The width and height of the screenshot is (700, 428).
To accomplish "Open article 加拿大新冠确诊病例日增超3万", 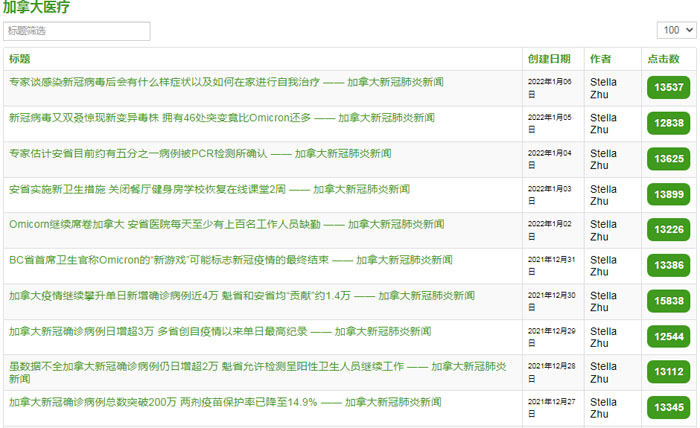I will click(x=209, y=331).
